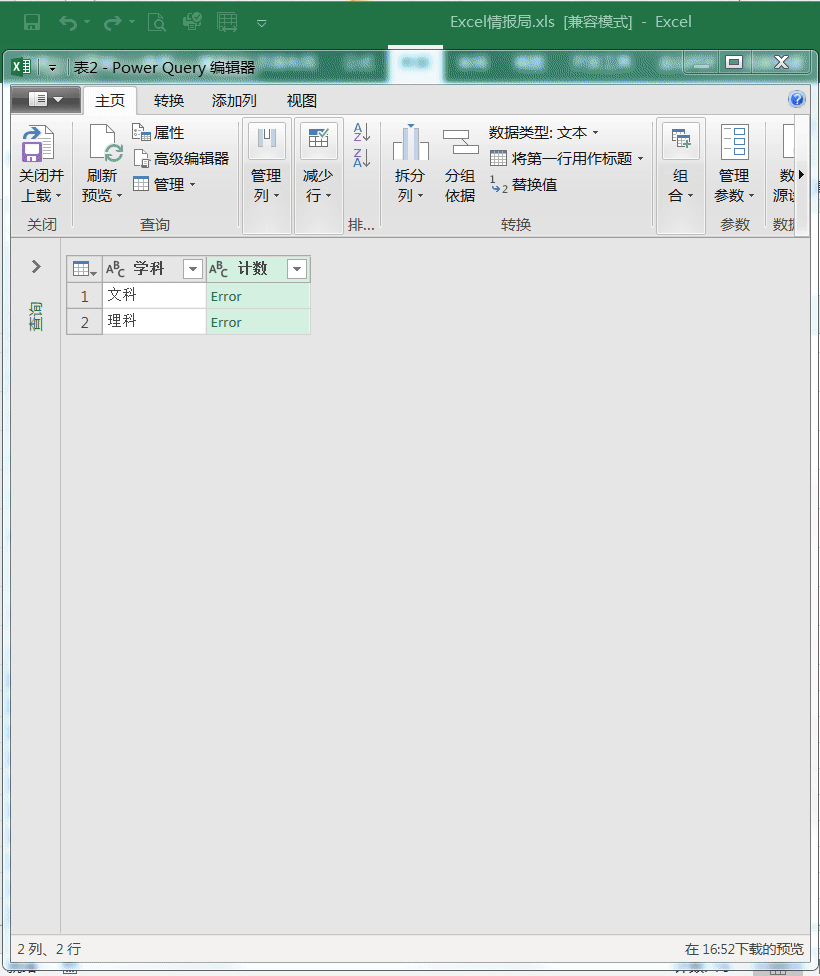Click the ABC type icon of 学科 column
The height and width of the screenshot is (976, 820).
click(x=115, y=269)
